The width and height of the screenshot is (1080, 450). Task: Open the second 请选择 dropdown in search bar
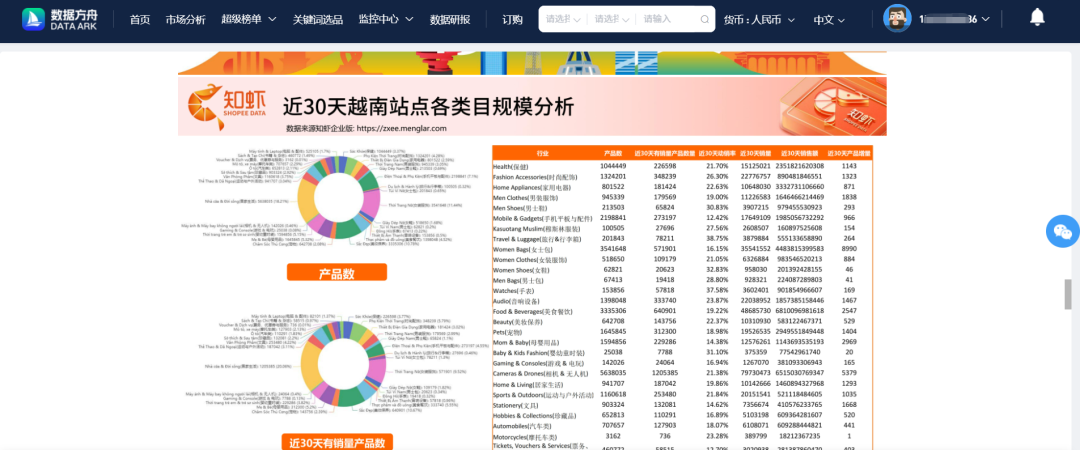tap(611, 19)
